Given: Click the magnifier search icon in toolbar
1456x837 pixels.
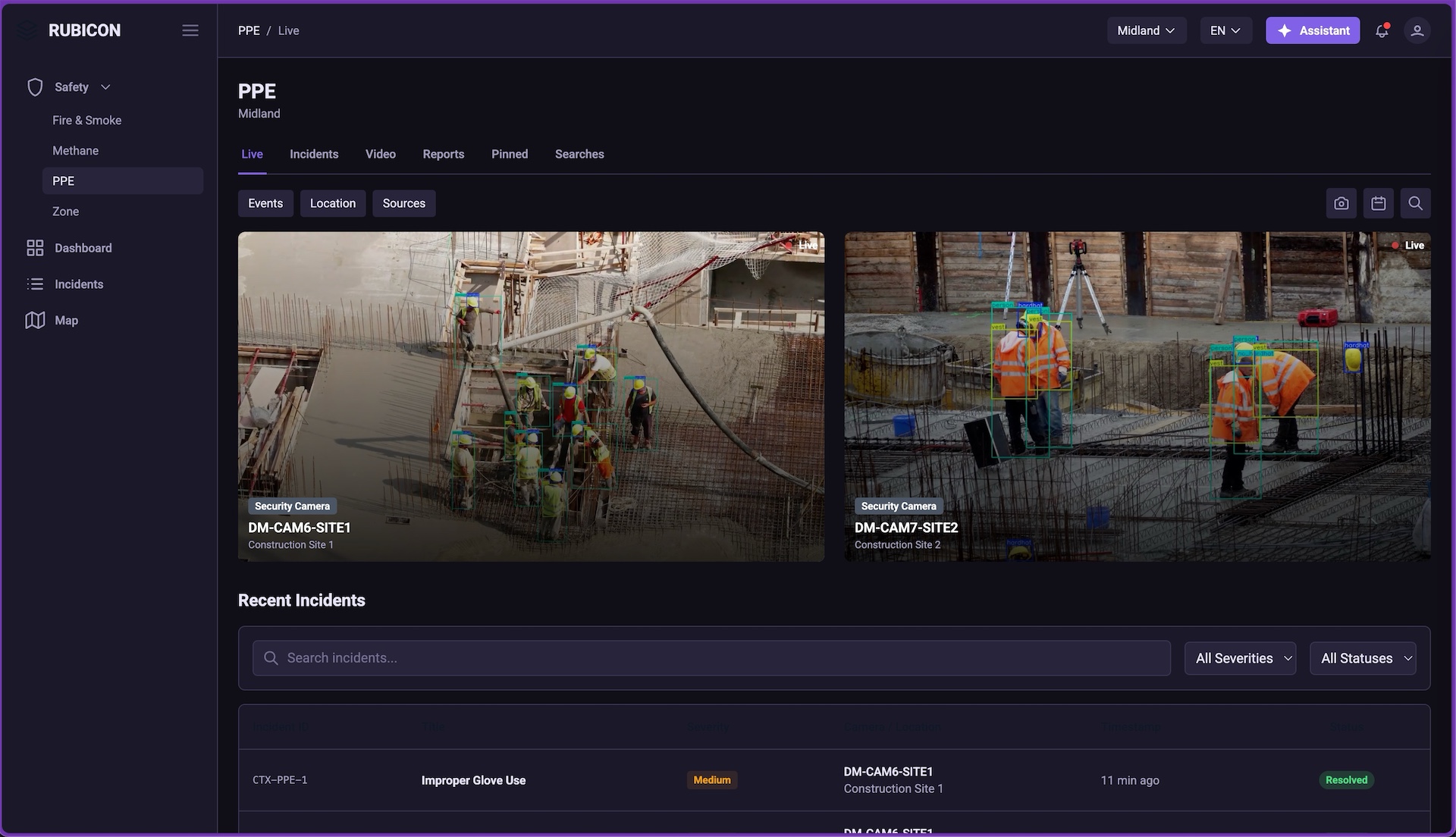Looking at the screenshot, I should [1415, 203].
